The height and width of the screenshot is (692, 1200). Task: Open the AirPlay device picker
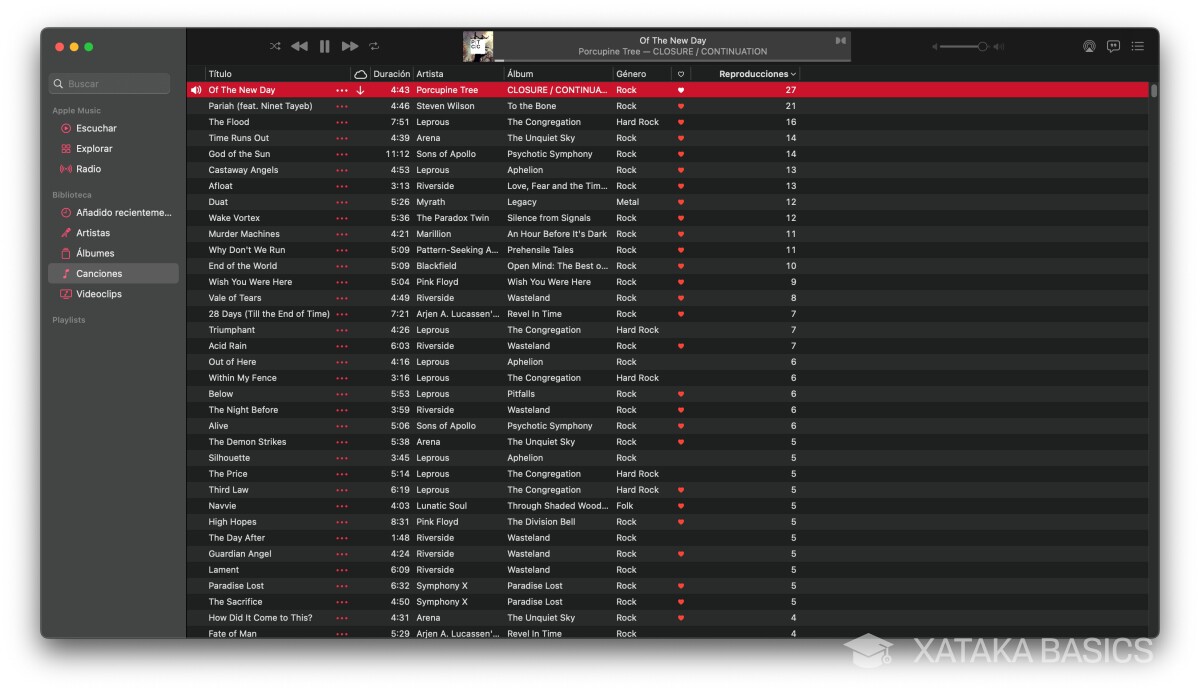[x=1091, y=45]
